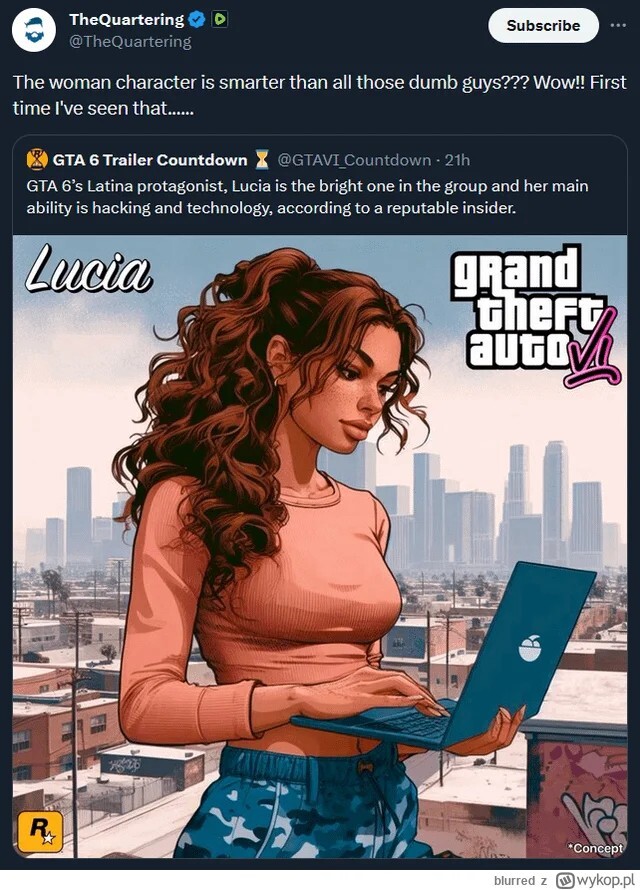
Task: Open the quoted tweet's 21h timestamp
Action: tap(457, 160)
